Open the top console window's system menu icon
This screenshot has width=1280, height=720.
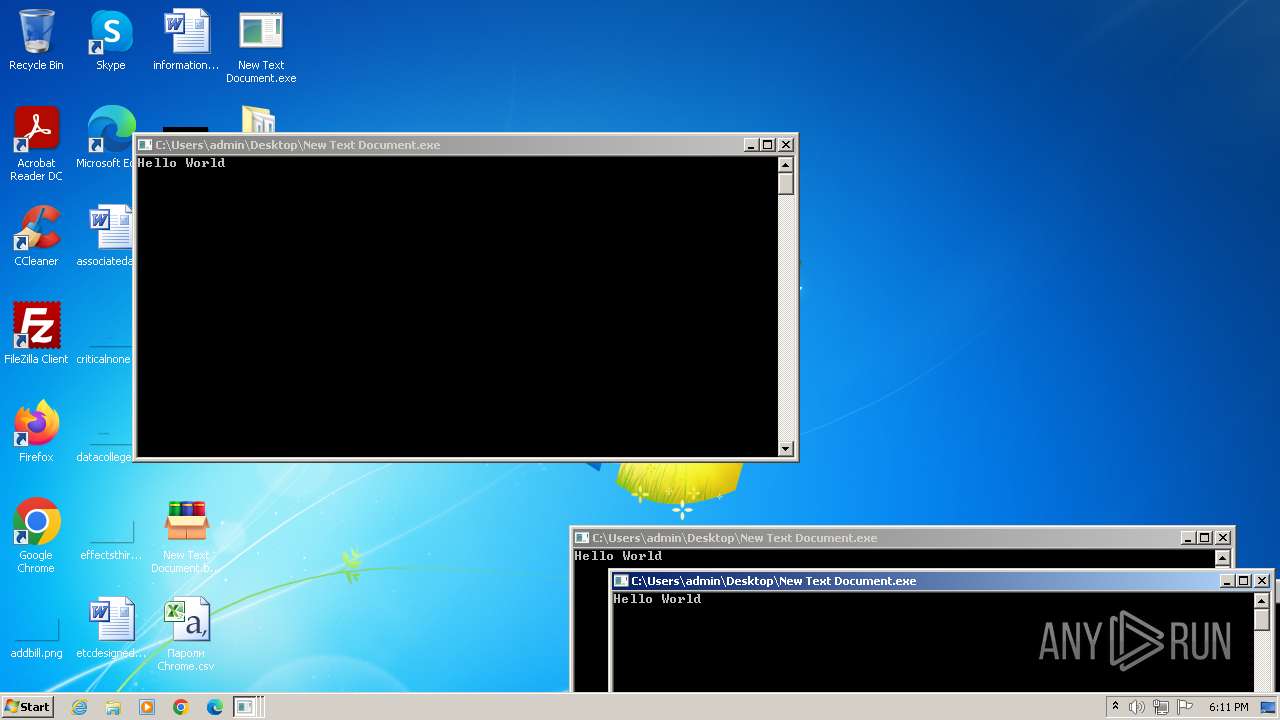[x=145, y=145]
